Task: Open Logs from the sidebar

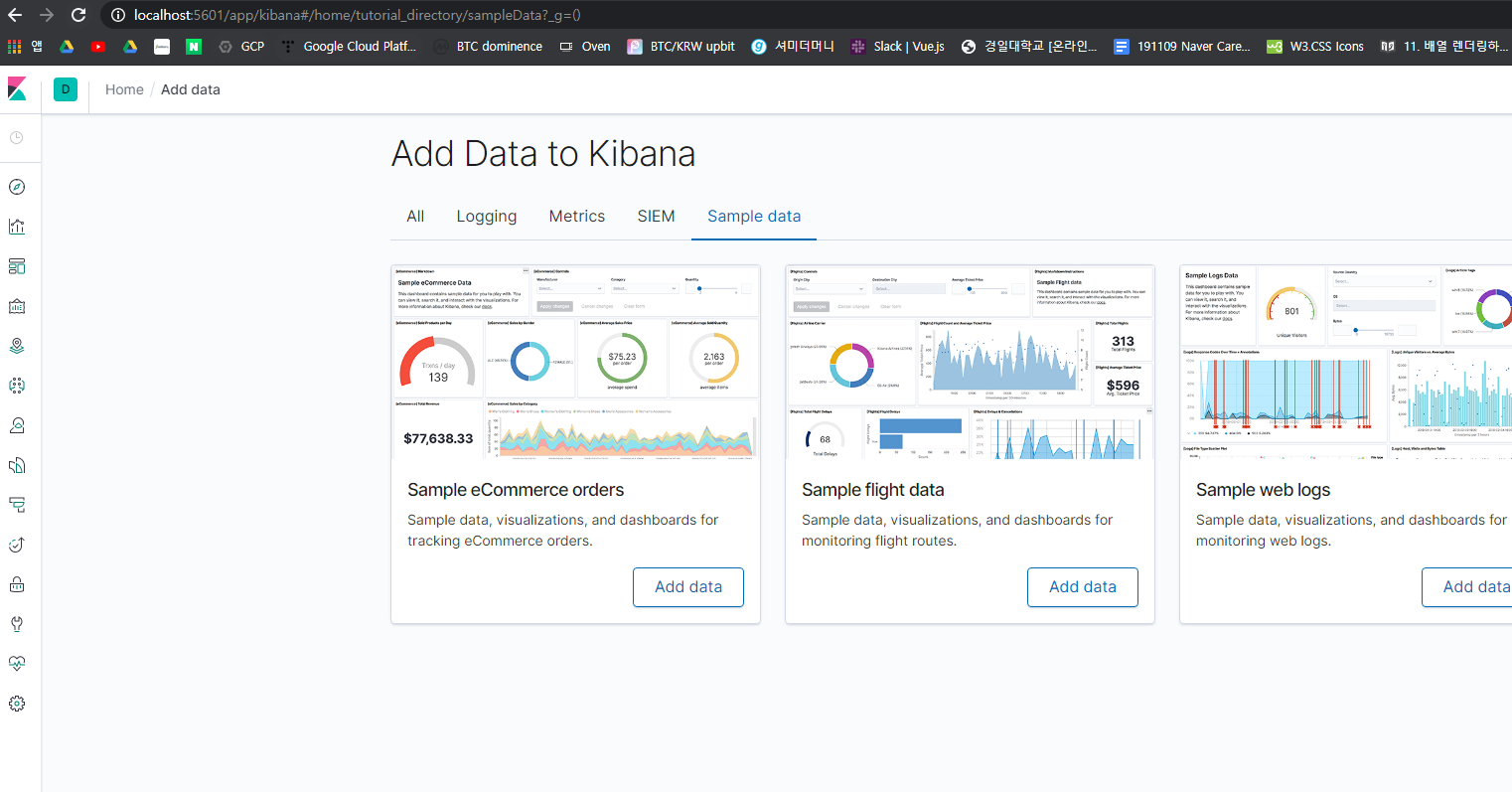Action: pyautogui.click(x=17, y=465)
